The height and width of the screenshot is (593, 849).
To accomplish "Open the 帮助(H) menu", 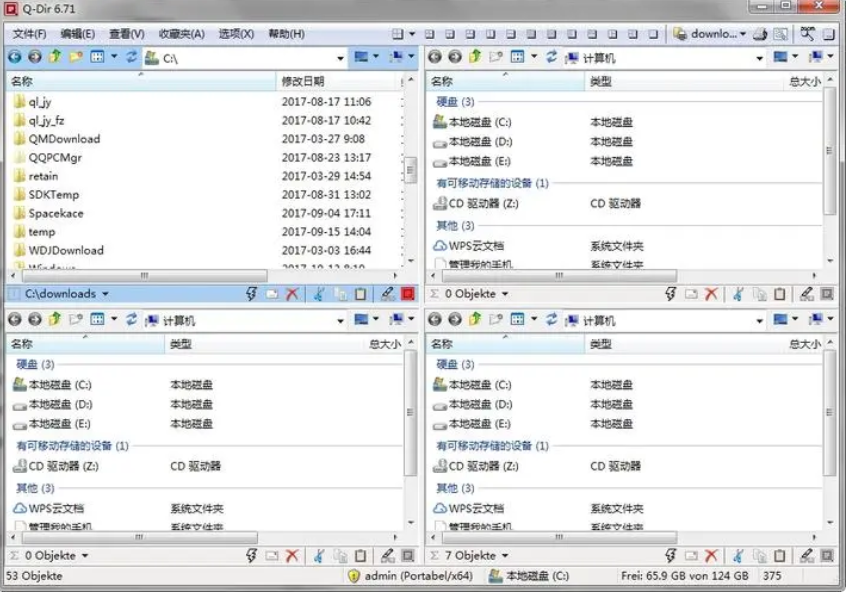I will (286, 34).
